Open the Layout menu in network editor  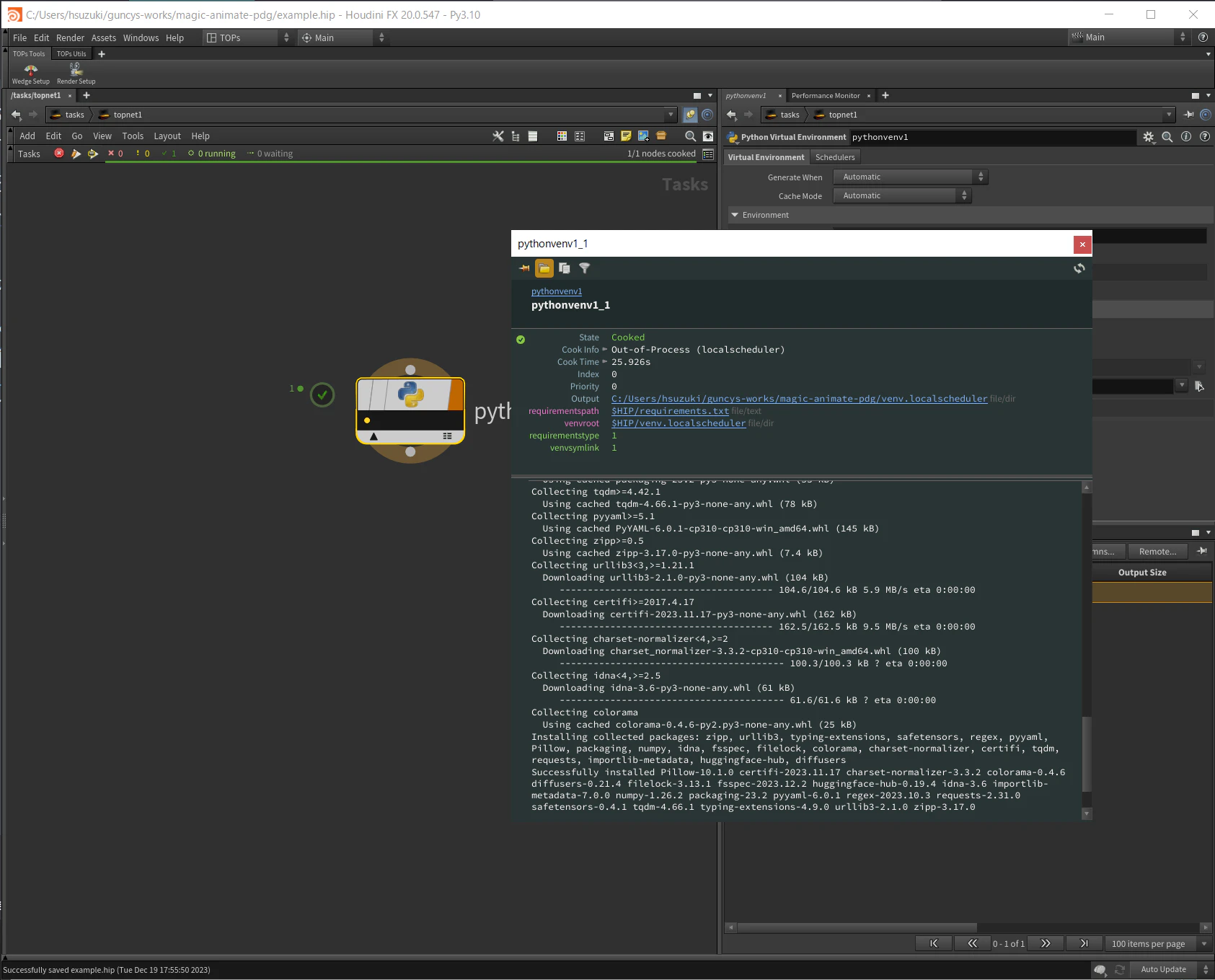167,136
